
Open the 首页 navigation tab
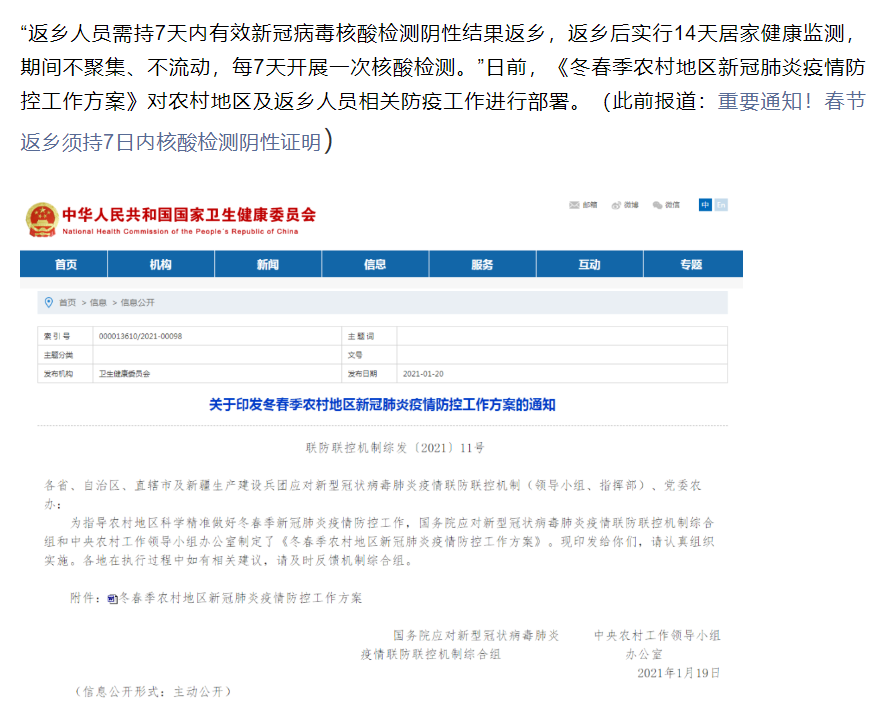pyautogui.click(x=66, y=265)
